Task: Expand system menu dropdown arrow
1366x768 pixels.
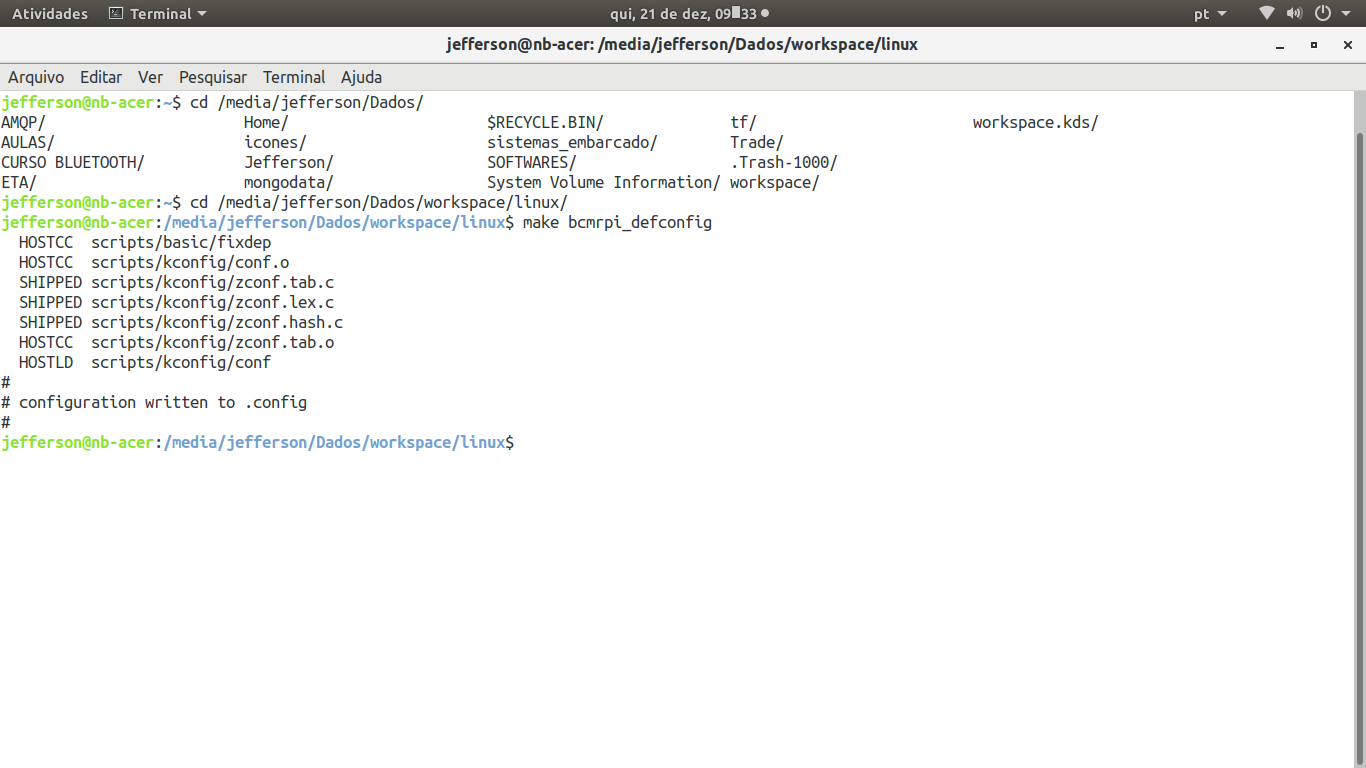Action: pyautogui.click(x=1345, y=14)
